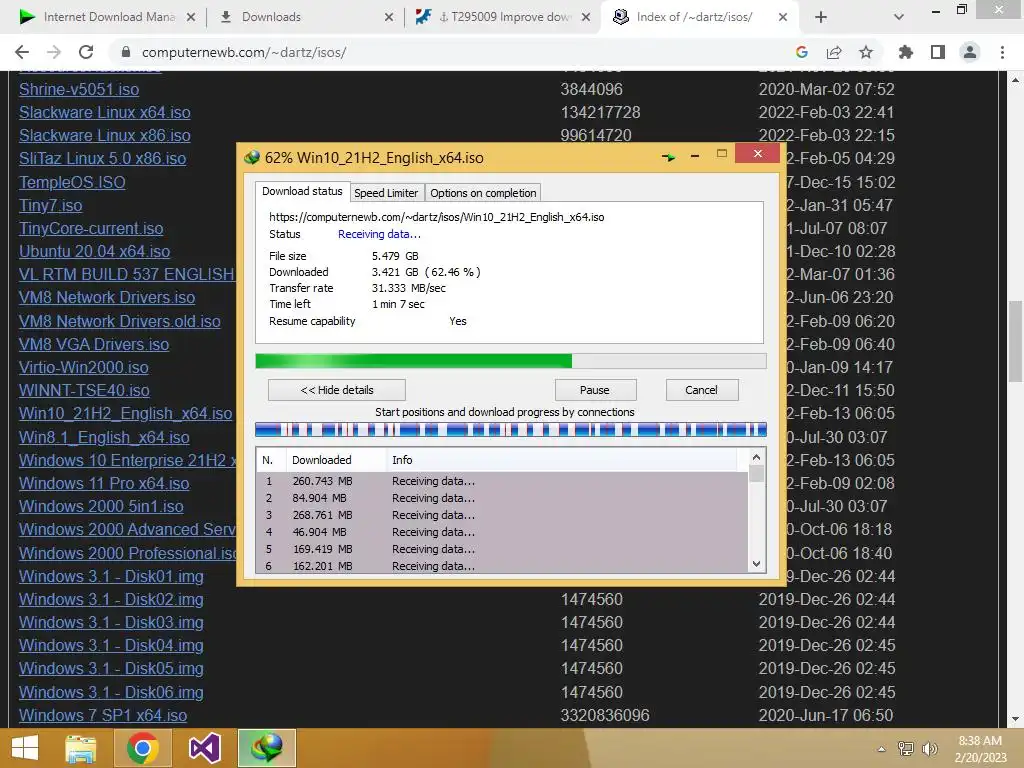The image size is (1024, 768).
Task: Open the Ubuntu 20.04 x64.iso link
Action: pos(95,251)
